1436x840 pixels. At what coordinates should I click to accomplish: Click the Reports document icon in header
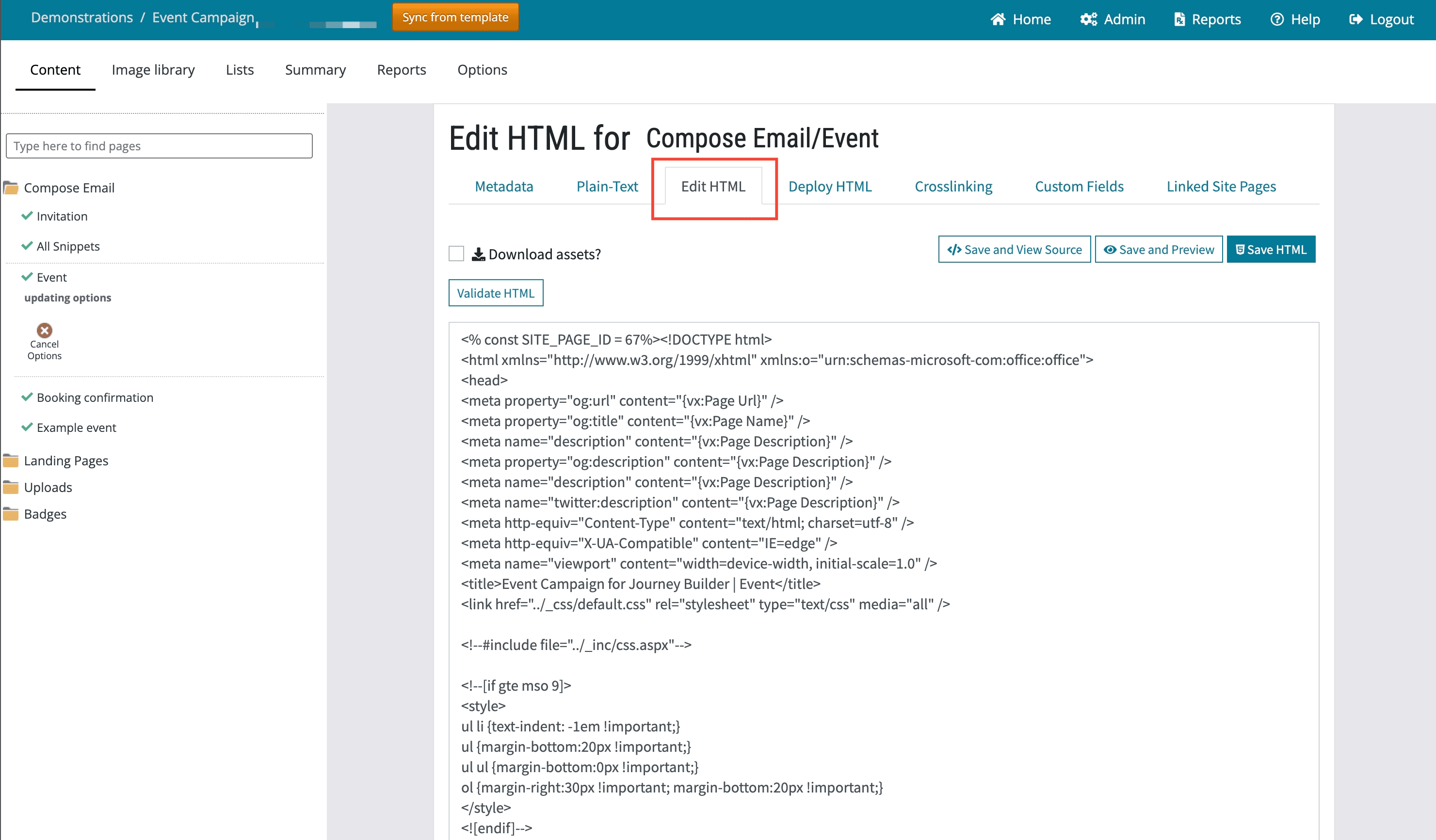coord(1179,19)
